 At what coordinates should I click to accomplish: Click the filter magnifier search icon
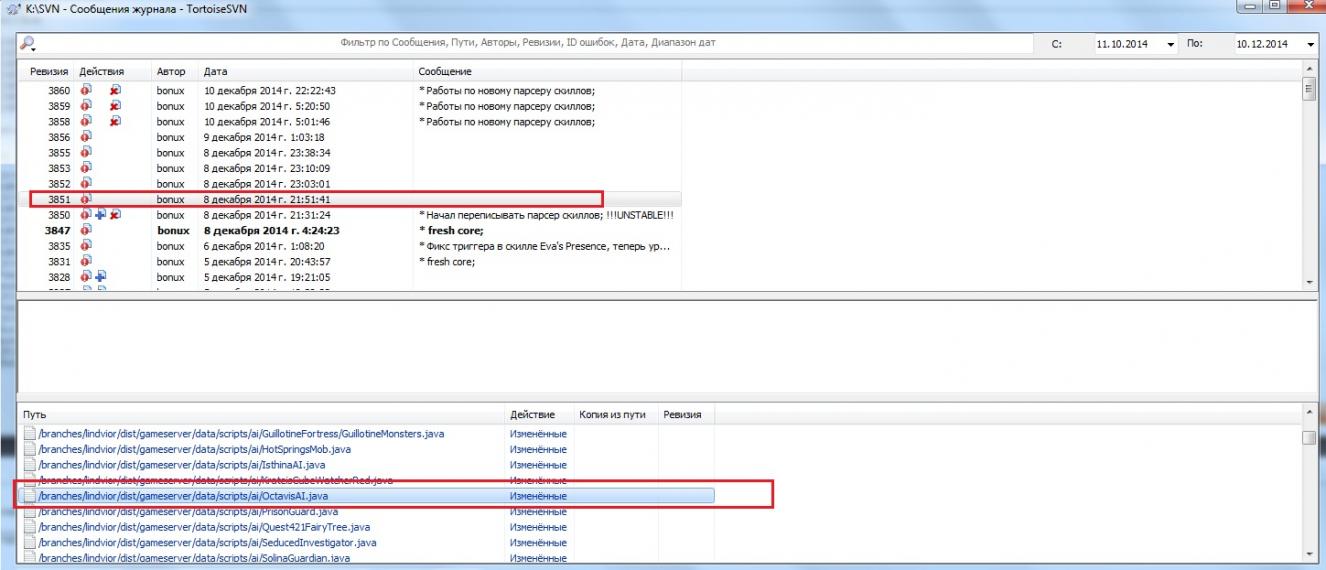tap(26, 44)
